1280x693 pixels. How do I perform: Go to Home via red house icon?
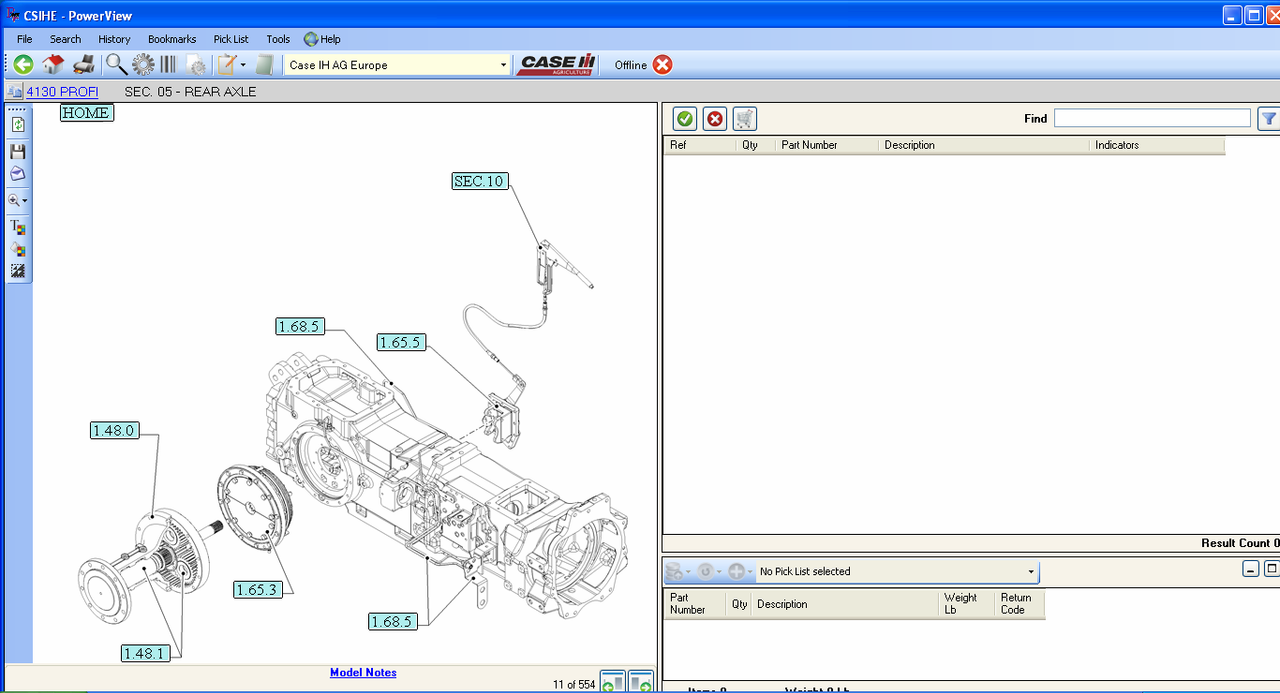53,65
